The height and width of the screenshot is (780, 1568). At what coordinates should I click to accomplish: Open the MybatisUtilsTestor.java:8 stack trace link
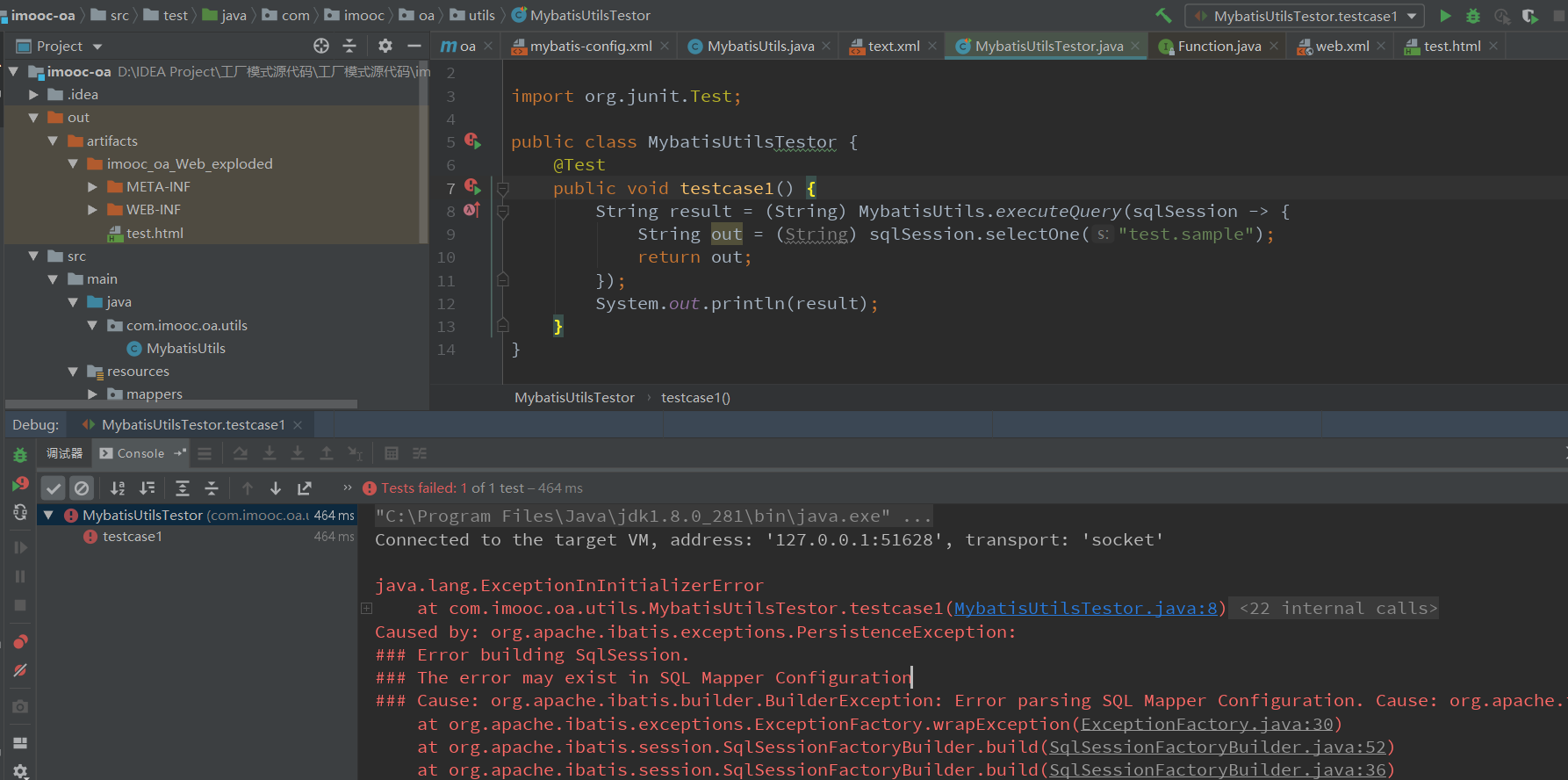tap(1085, 609)
